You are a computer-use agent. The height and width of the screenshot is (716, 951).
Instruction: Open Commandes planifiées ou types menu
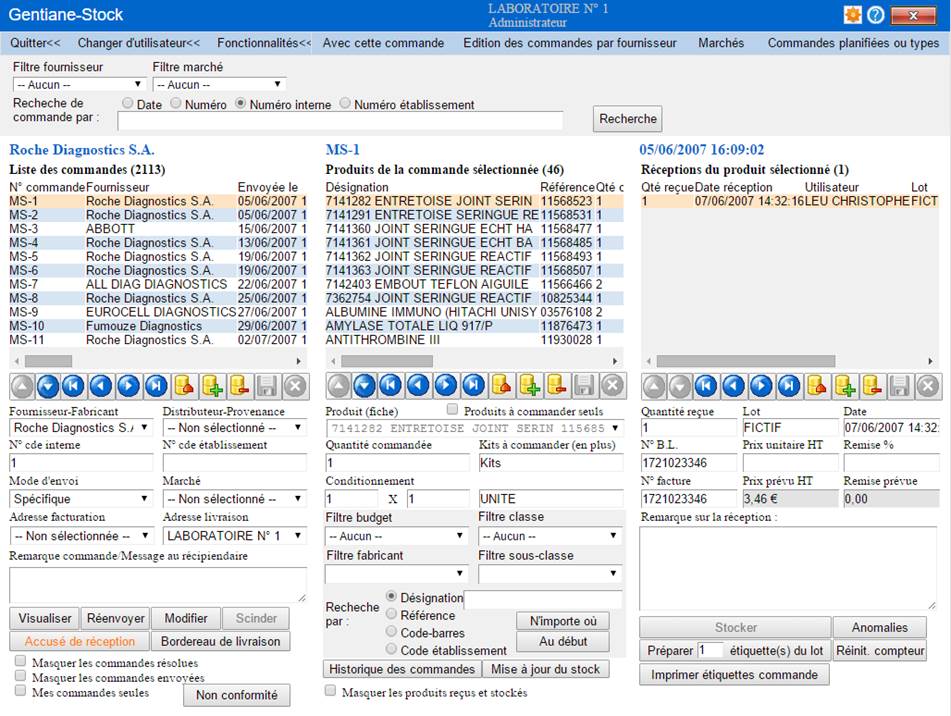(853, 43)
